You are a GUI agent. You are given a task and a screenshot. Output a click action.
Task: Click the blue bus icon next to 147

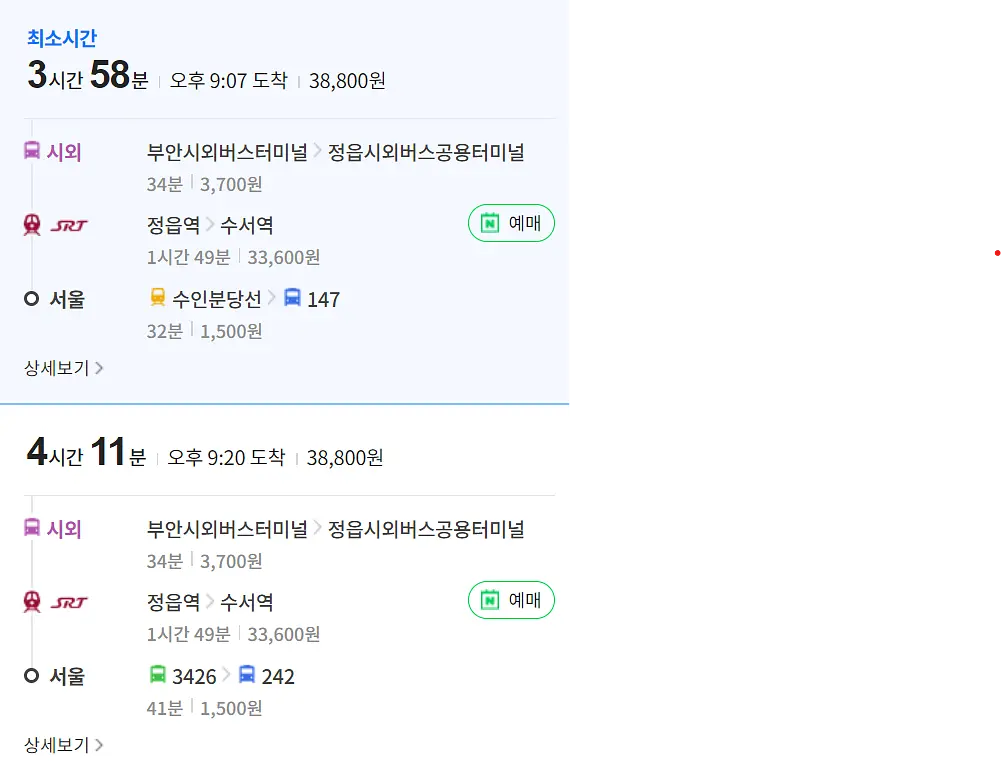coord(292,297)
